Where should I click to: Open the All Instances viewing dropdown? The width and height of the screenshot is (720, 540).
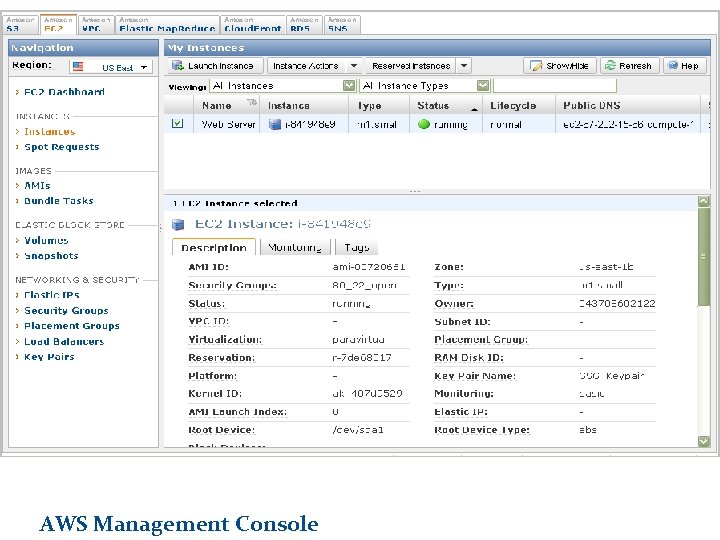283,86
